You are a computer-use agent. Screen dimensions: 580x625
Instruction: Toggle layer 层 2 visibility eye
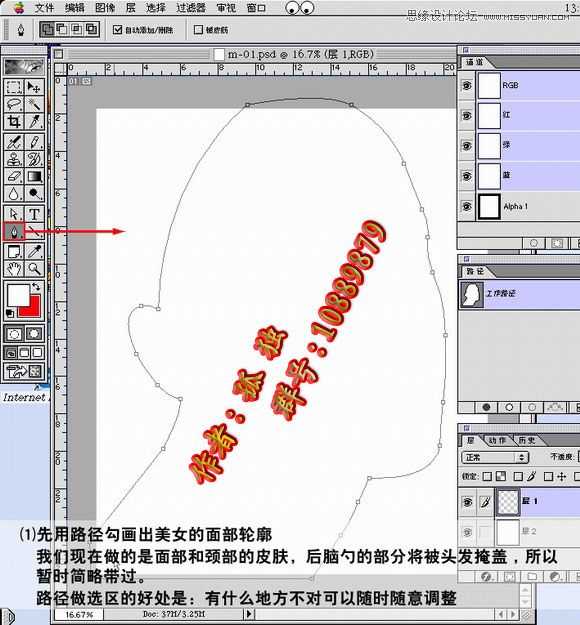coord(467,532)
